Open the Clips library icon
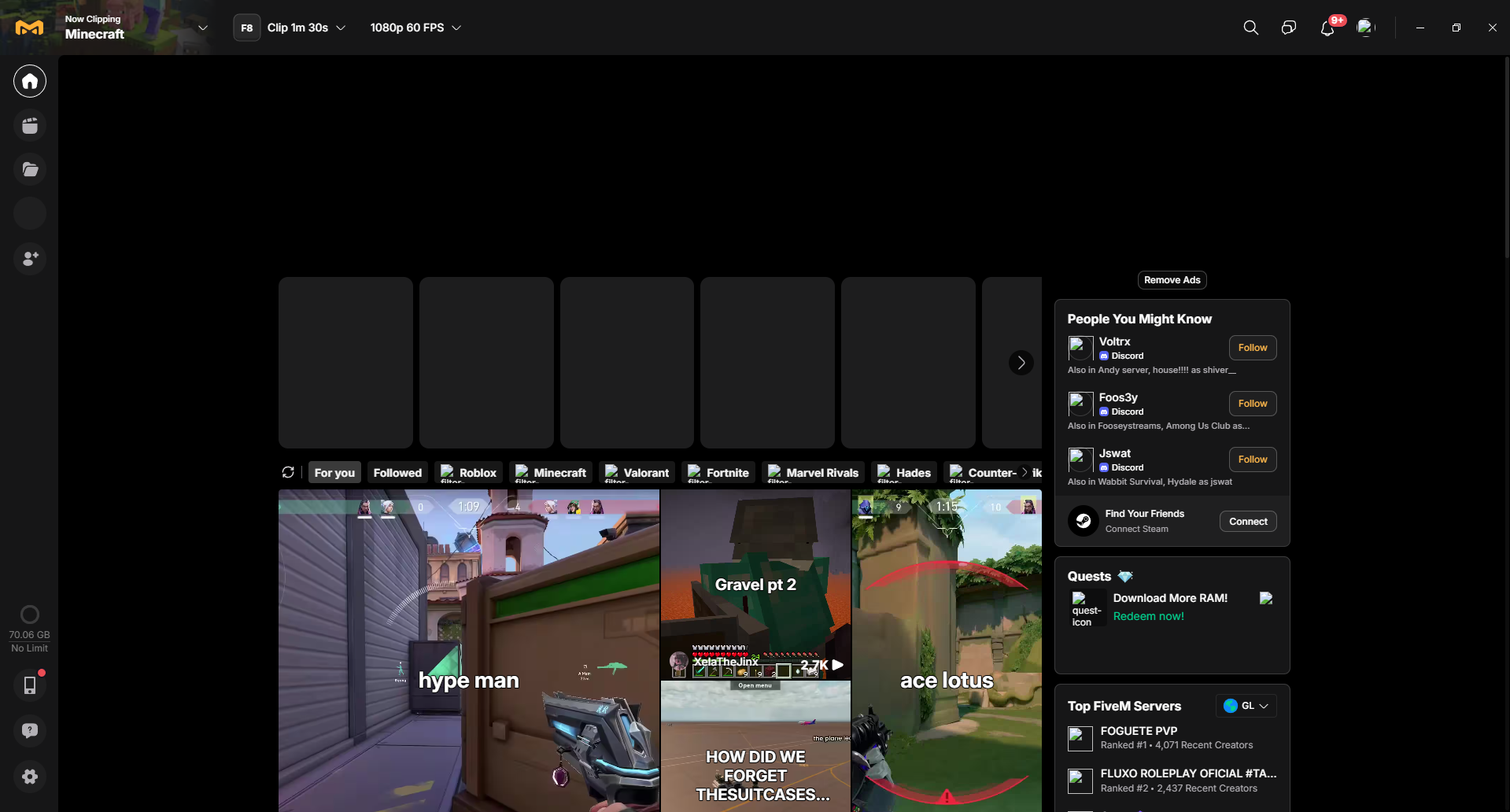Viewport: 1510px width, 812px height. click(30, 126)
